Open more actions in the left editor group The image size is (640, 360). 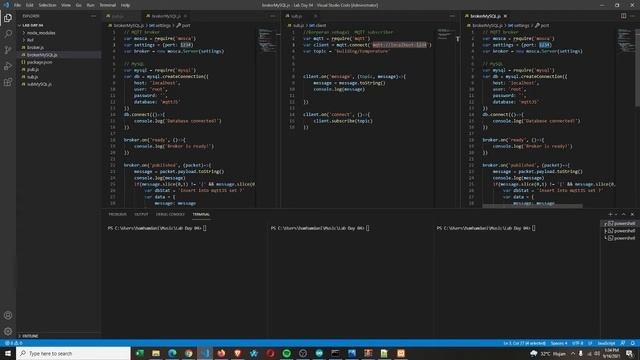click(x=273, y=16)
